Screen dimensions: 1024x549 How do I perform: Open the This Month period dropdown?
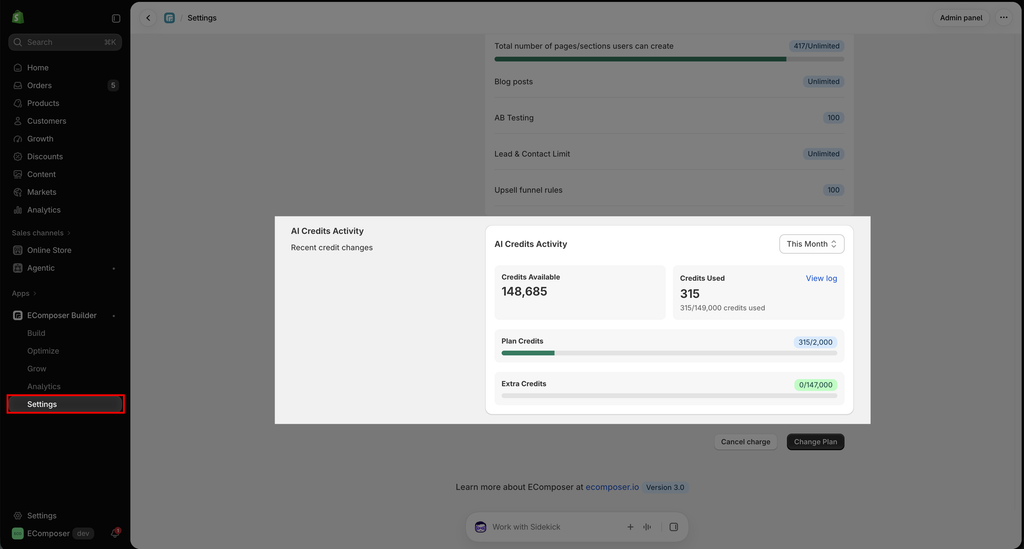click(811, 244)
